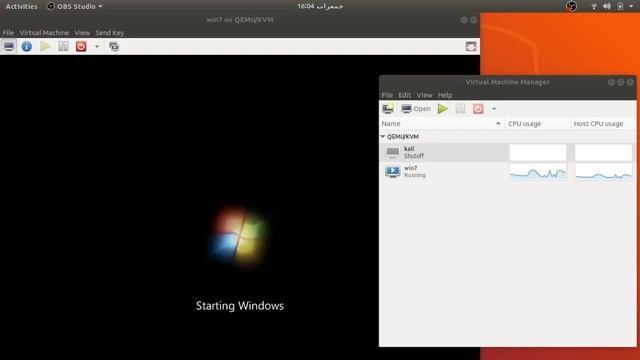Viewport: 640px width, 360px height.
Task: Click the volume speaker icon in top bar
Action: pos(607,7)
